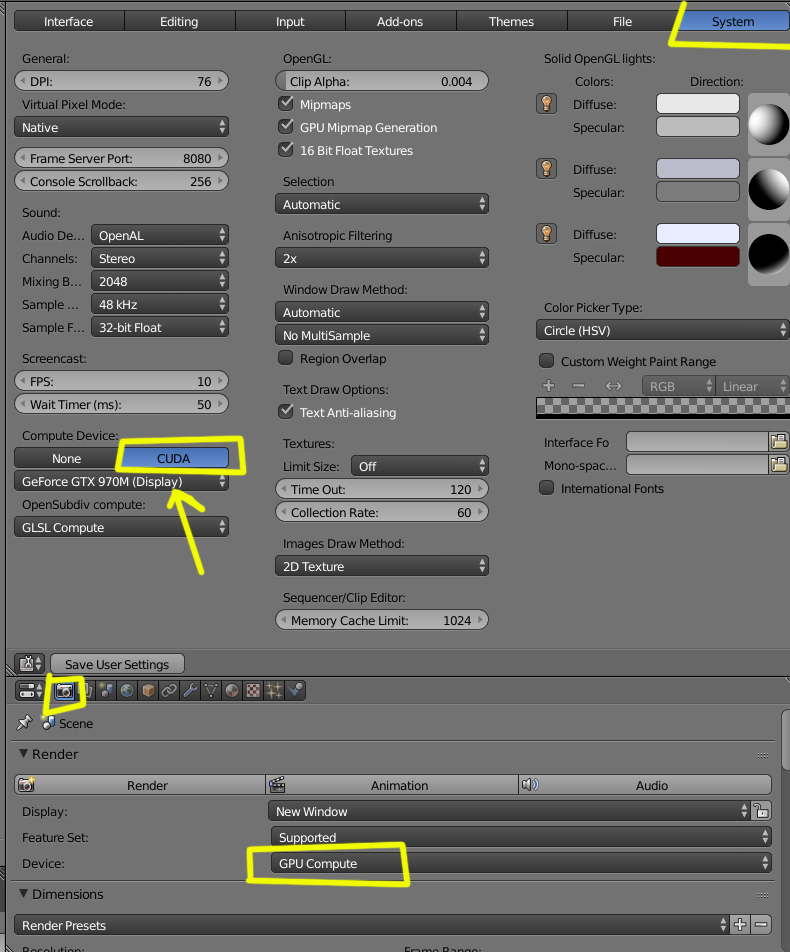
Task: Open the Material sphere tab
Action: 232,691
